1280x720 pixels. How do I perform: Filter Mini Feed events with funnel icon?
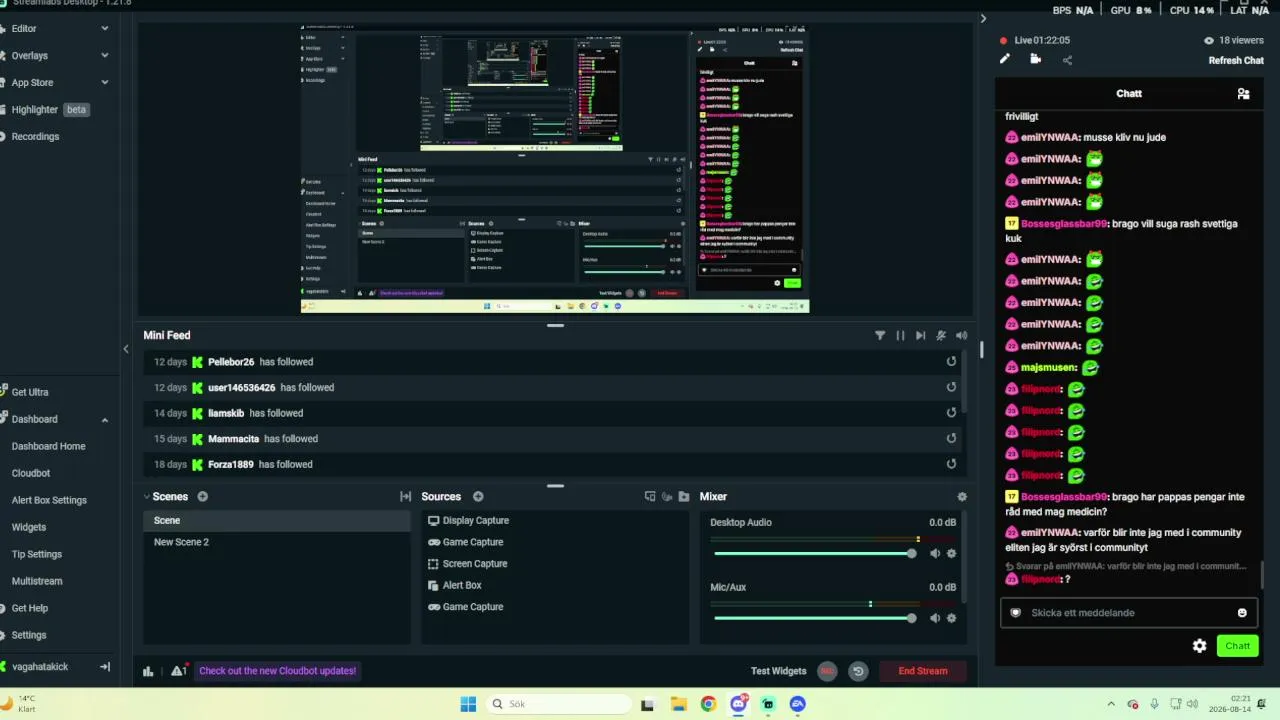[880, 335]
